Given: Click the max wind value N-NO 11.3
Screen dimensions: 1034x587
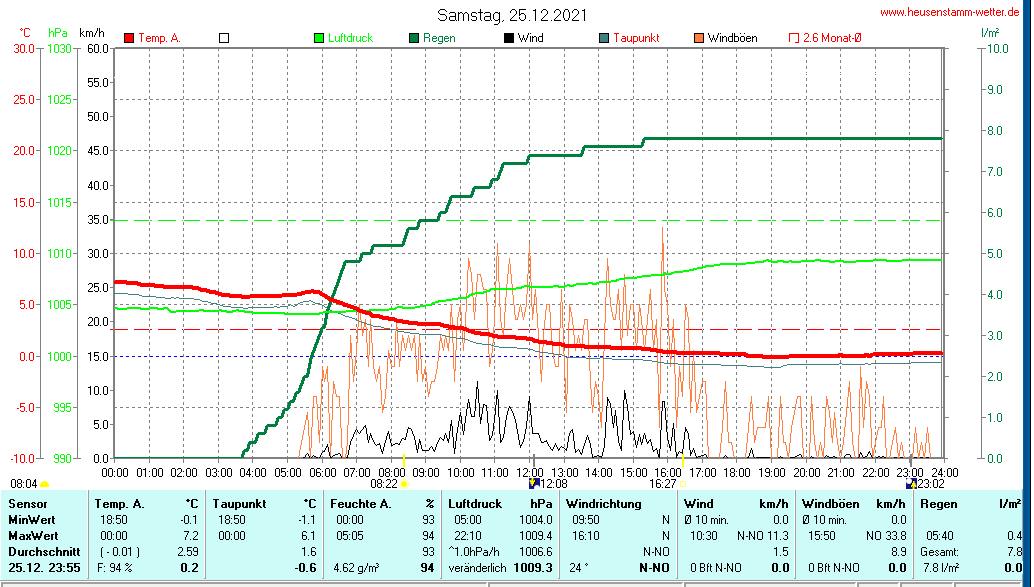Looking at the screenshot, I should pos(762,536).
